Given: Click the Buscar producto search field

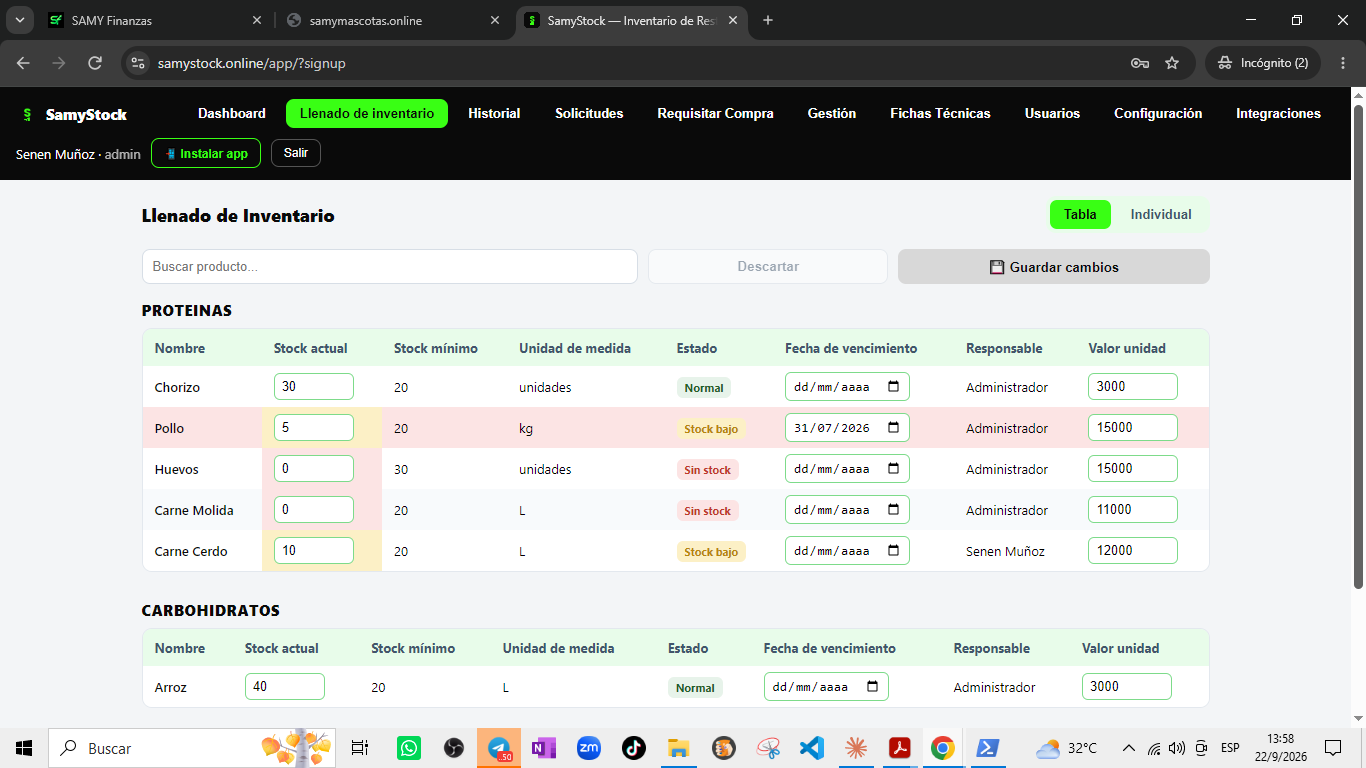Looking at the screenshot, I should tap(390, 267).
